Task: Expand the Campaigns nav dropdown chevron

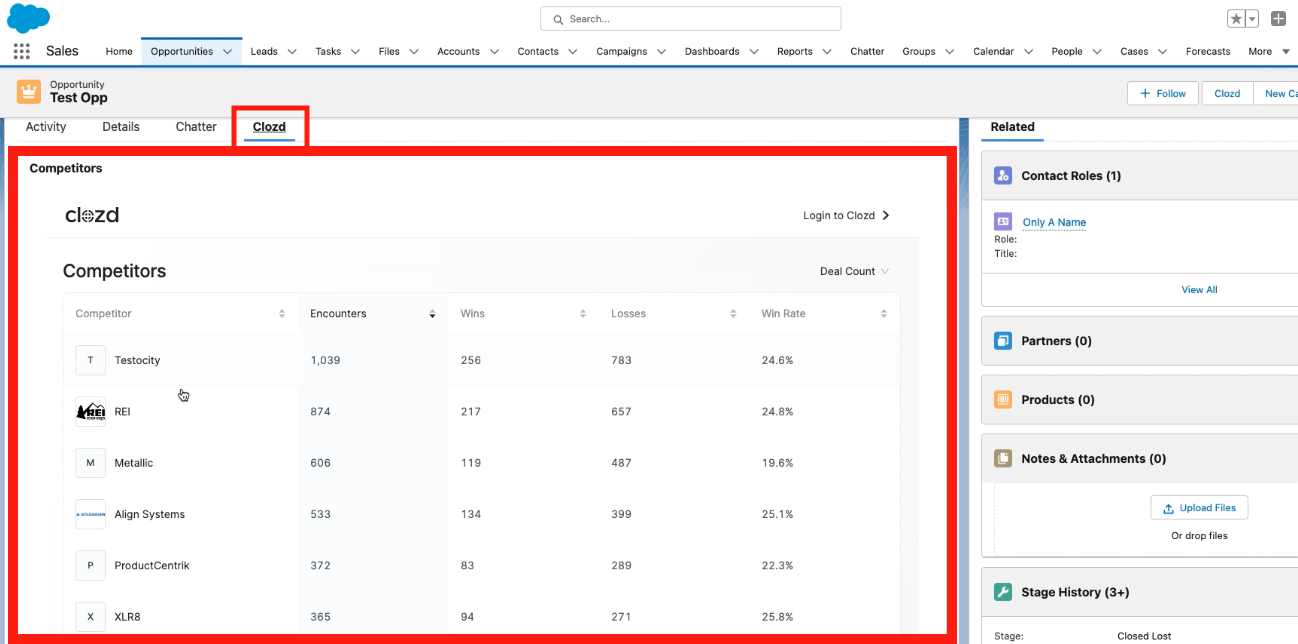Action: 661,51
